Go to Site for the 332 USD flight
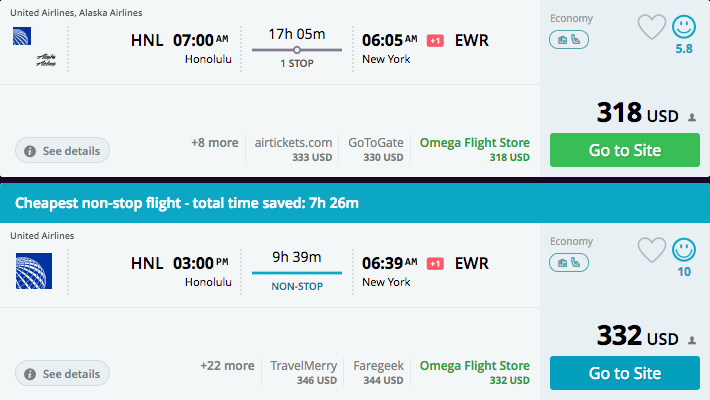 [624, 373]
